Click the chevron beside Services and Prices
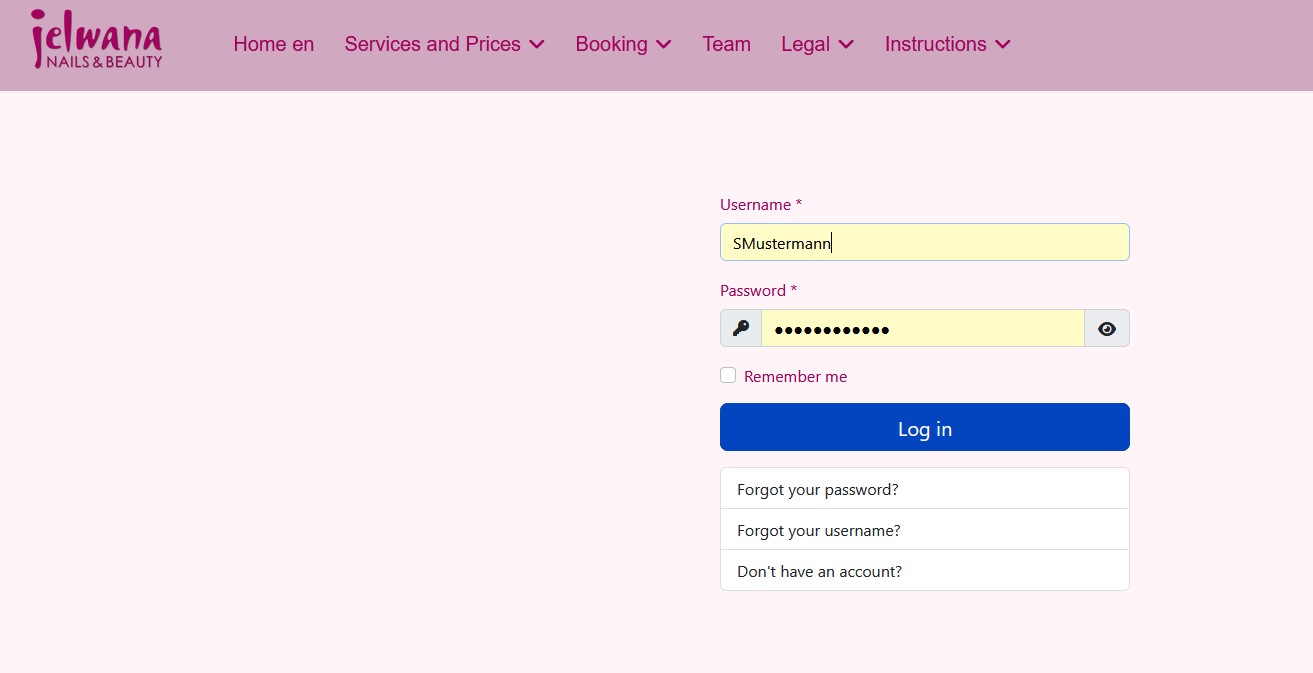This screenshot has width=1313, height=673. point(537,44)
